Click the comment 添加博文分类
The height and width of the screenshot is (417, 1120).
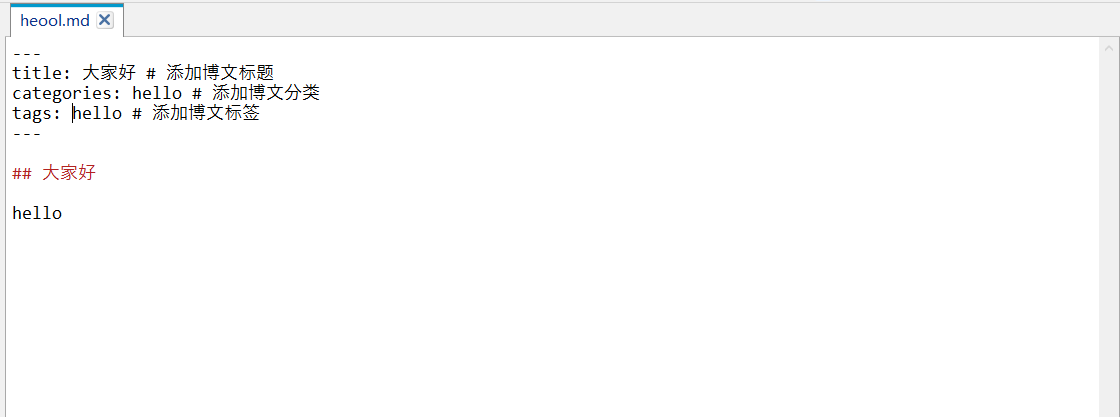(266, 93)
